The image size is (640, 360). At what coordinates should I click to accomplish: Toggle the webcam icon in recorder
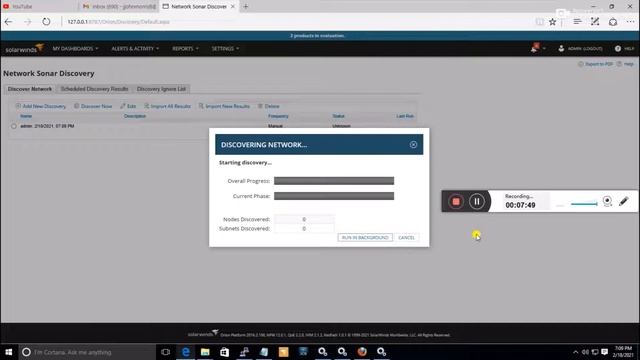click(x=607, y=201)
